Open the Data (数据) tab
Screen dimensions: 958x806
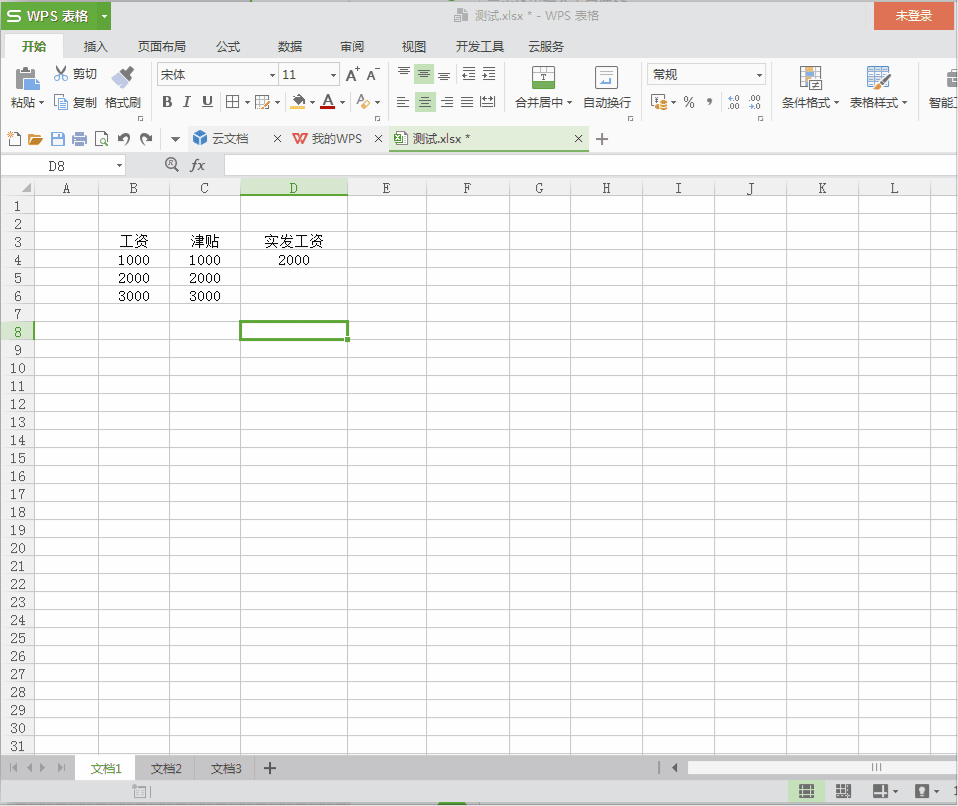point(290,46)
